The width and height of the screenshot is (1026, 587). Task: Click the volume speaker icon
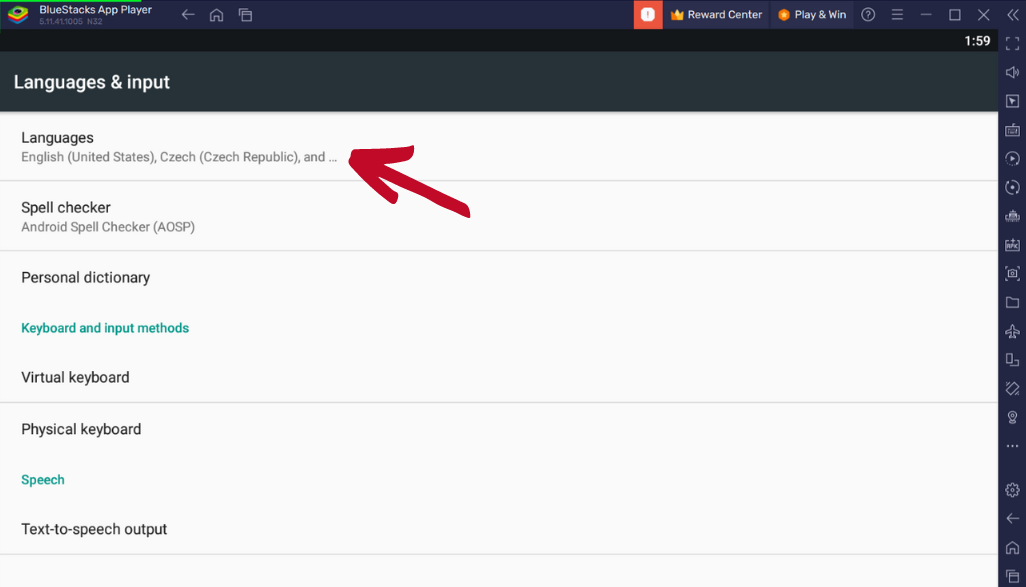point(1012,73)
